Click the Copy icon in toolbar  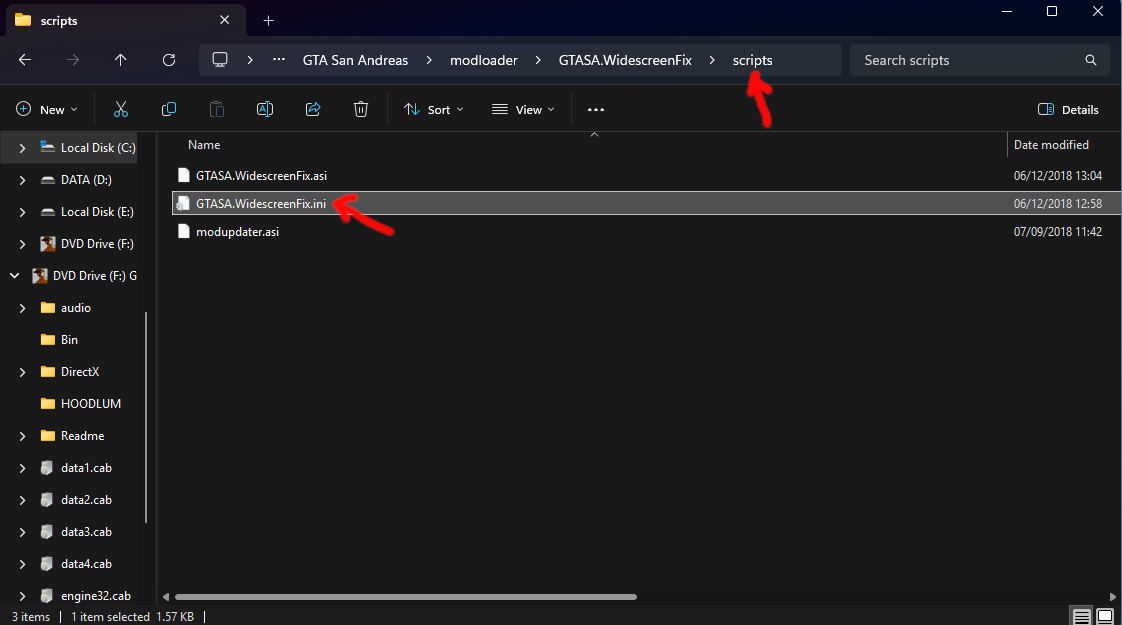pos(169,110)
